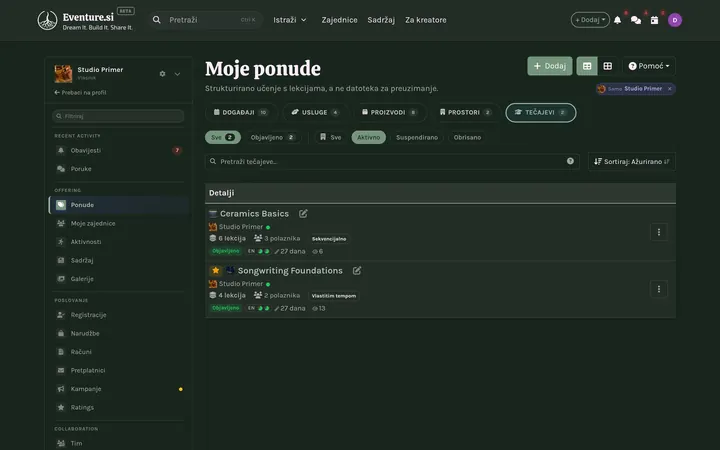Open Sortiraj: Ažurirano sort dropdown
Screen dimensions: 720x450
pyautogui.click(x=631, y=162)
